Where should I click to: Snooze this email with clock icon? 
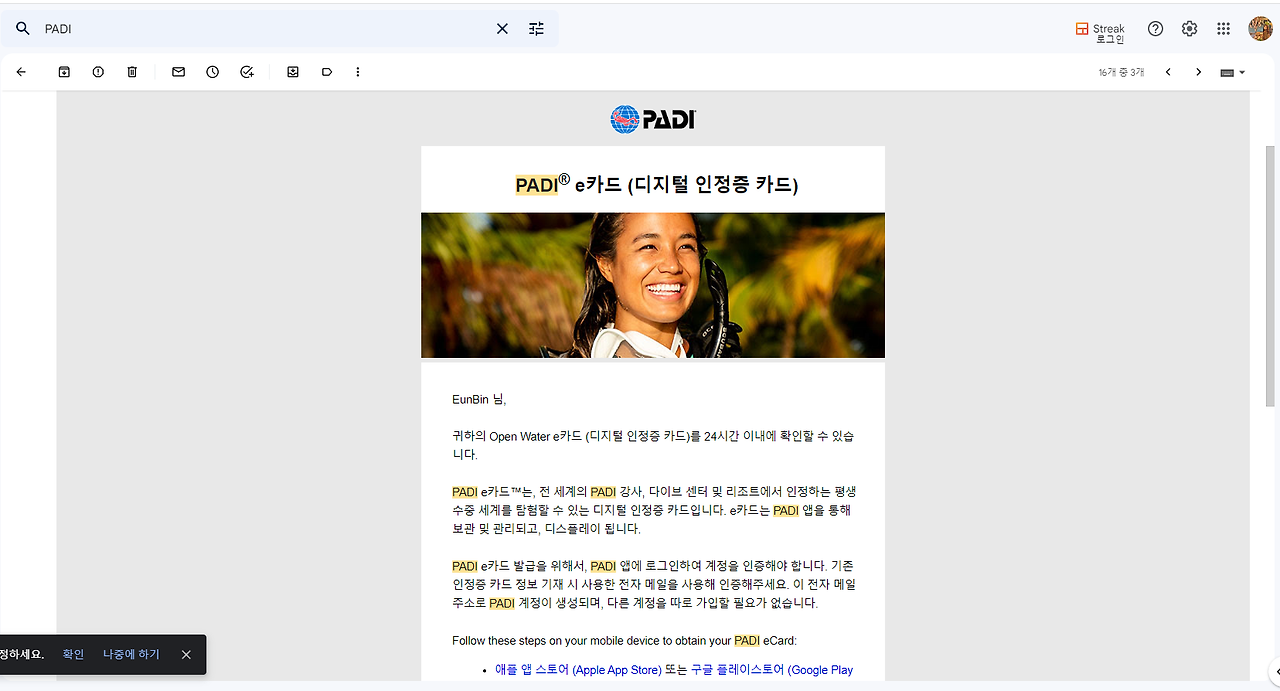tap(213, 72)
